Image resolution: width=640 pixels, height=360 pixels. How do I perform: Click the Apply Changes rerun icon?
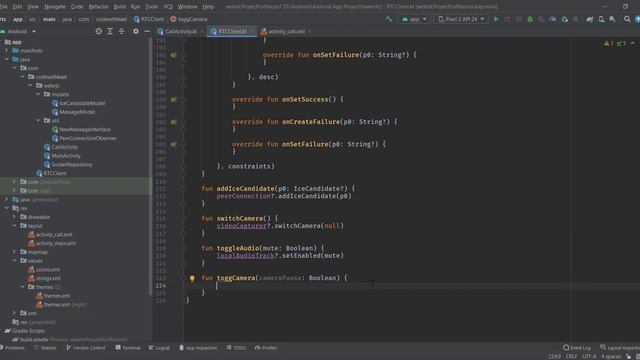point(507,19)
